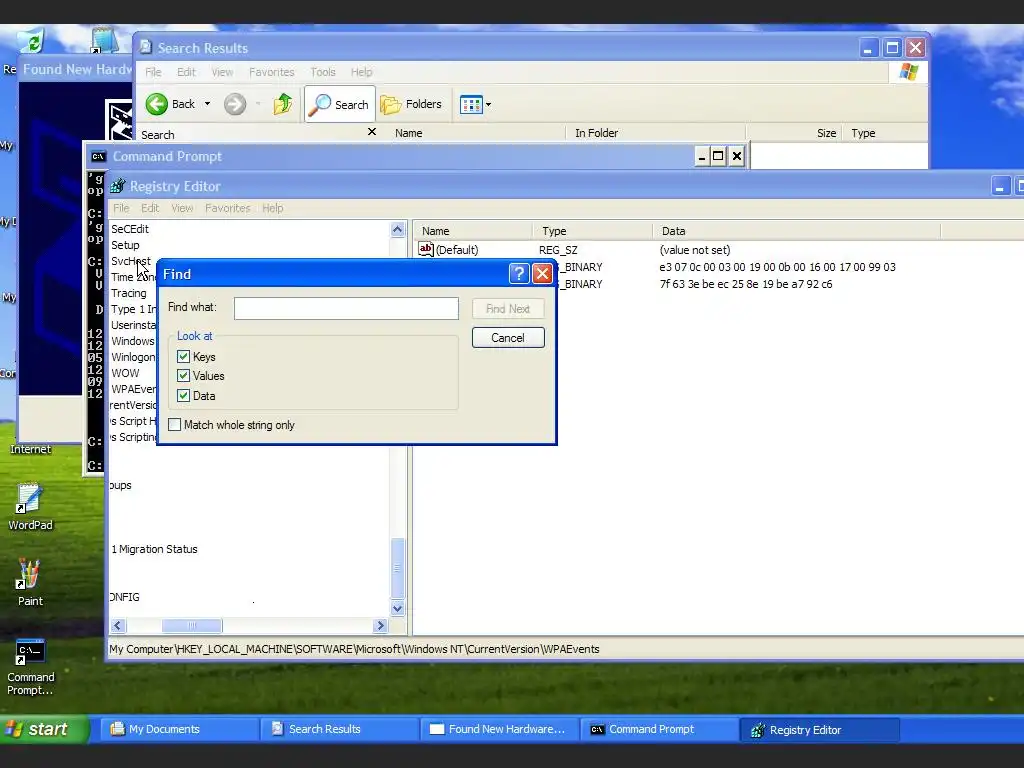The image size is (1024, 768).
Task: Click Registry Editor taskbar item
Action: click(820, 729)
